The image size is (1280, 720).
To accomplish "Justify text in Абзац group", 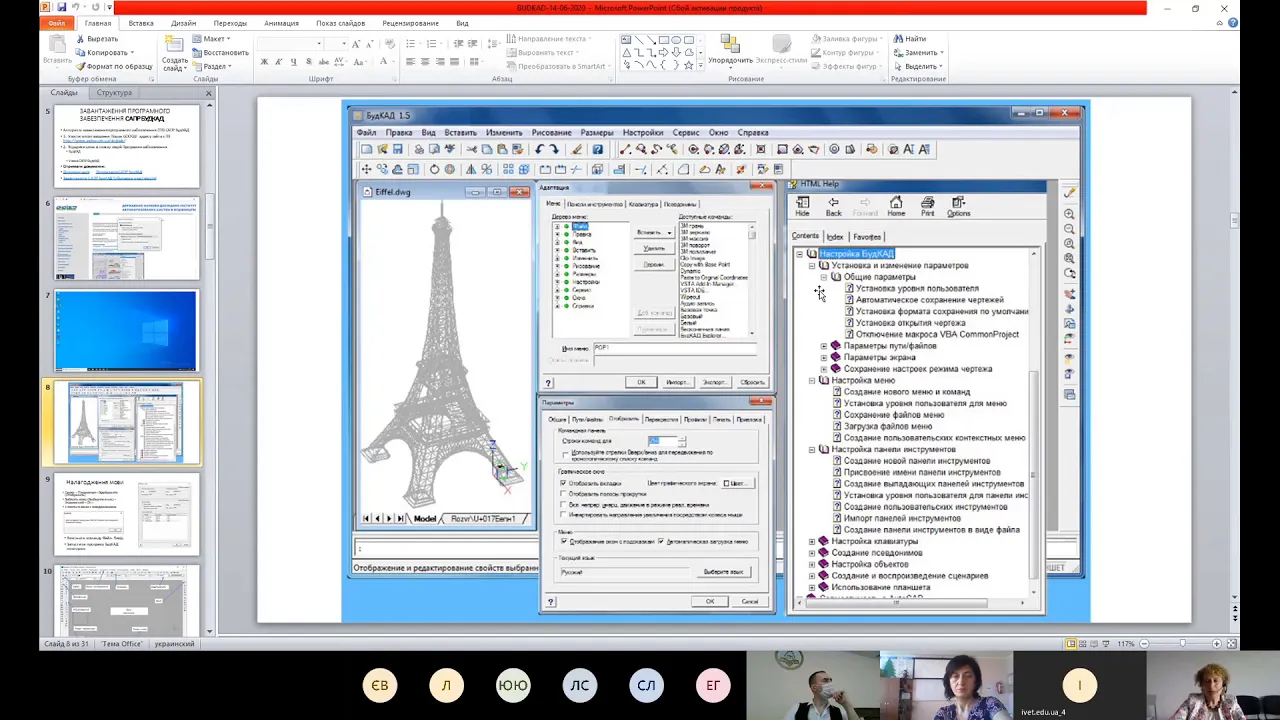I will (x=455, y=62).
